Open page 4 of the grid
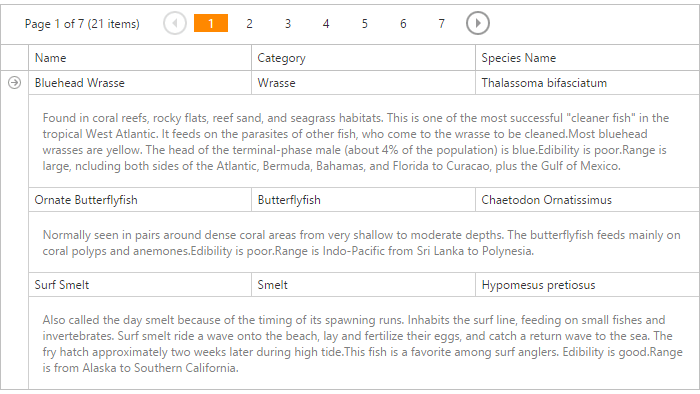 coord(326,23)
